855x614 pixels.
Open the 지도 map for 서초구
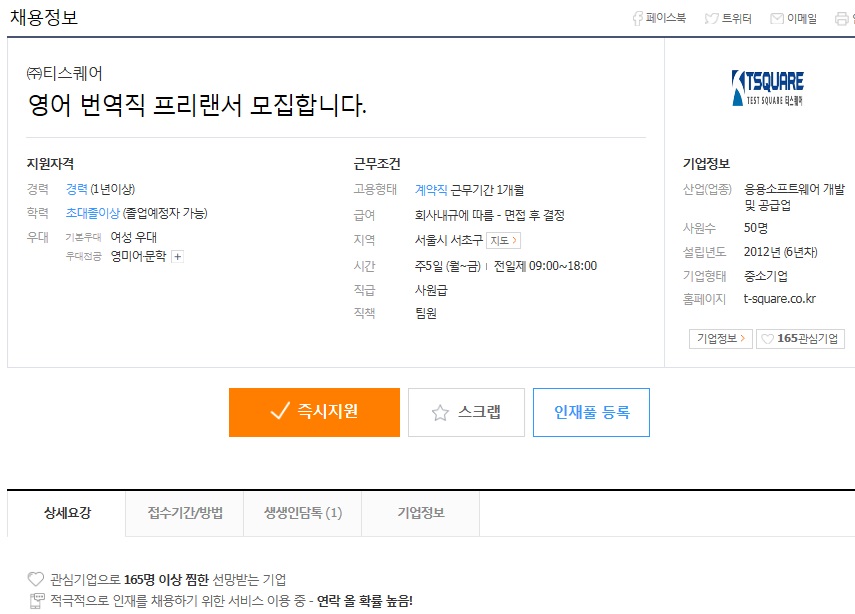point(503,240)
